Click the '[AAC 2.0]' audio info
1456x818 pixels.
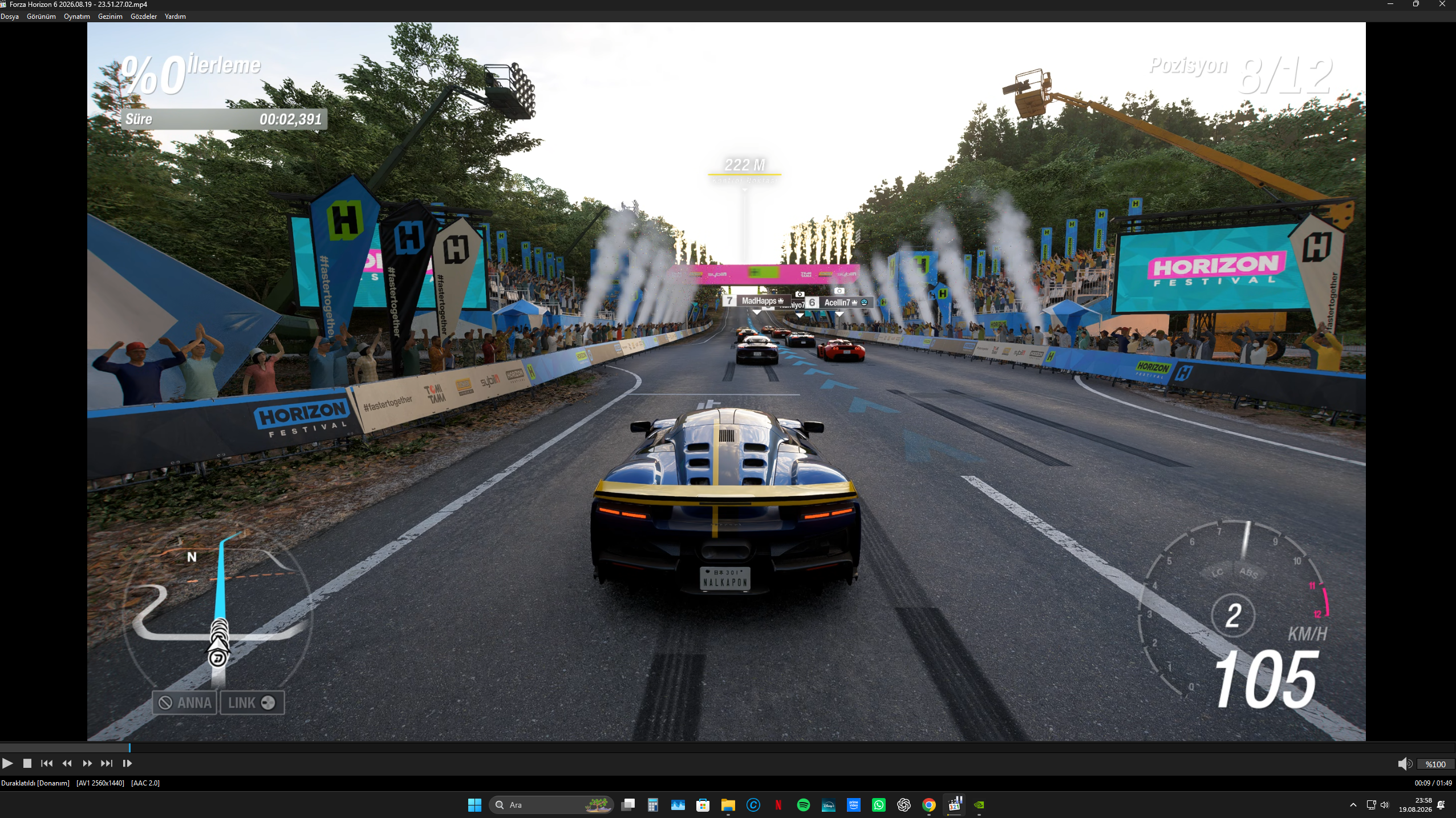point(145,783)
